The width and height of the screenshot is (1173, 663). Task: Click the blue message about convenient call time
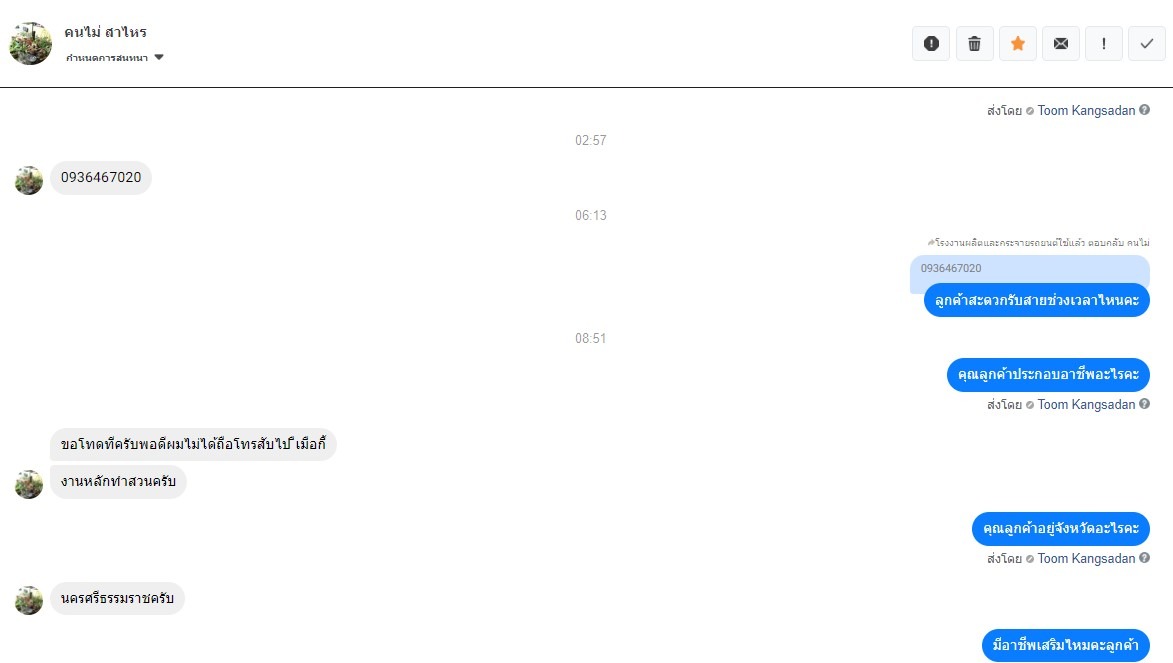pos(1037,300)
